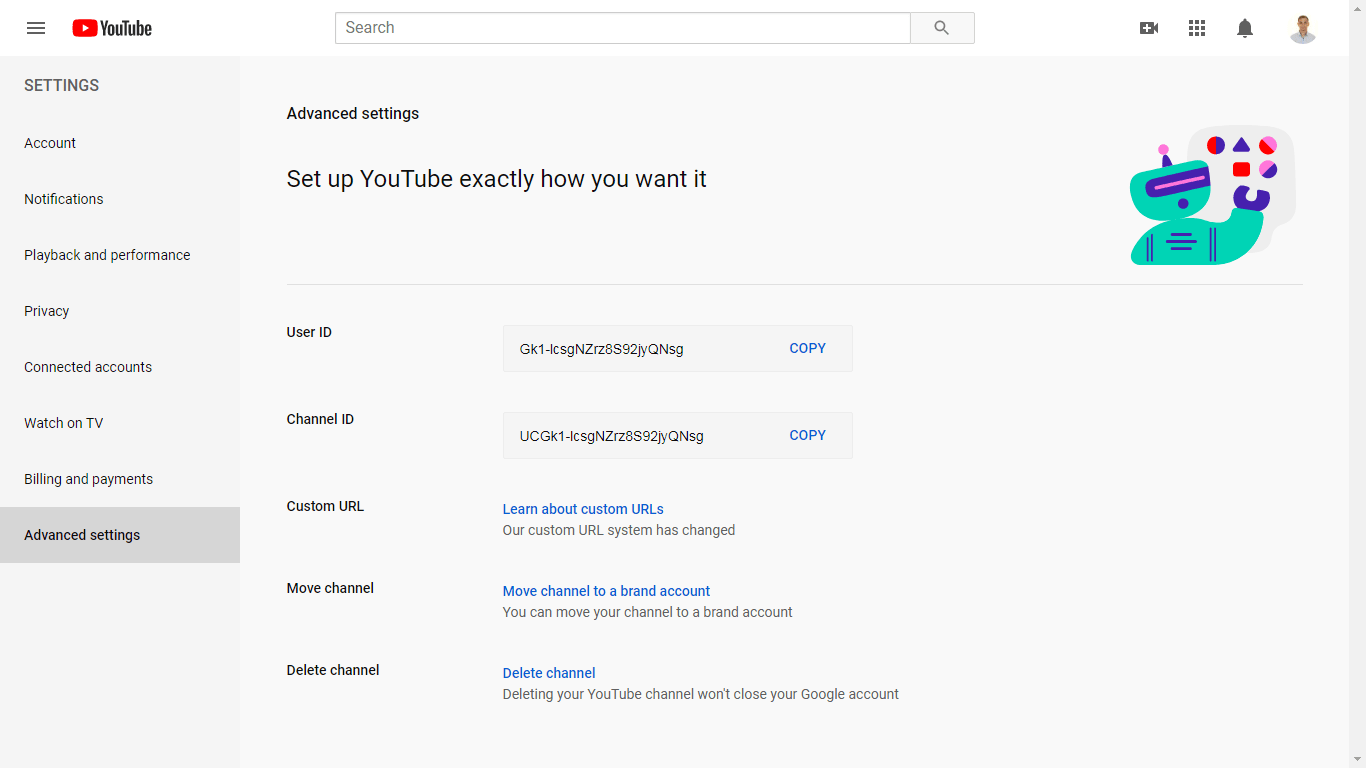The width and height of the screenshot is (1366, 768).
Task: Click the robot illustration graphic
Action: pos(1211,196)
